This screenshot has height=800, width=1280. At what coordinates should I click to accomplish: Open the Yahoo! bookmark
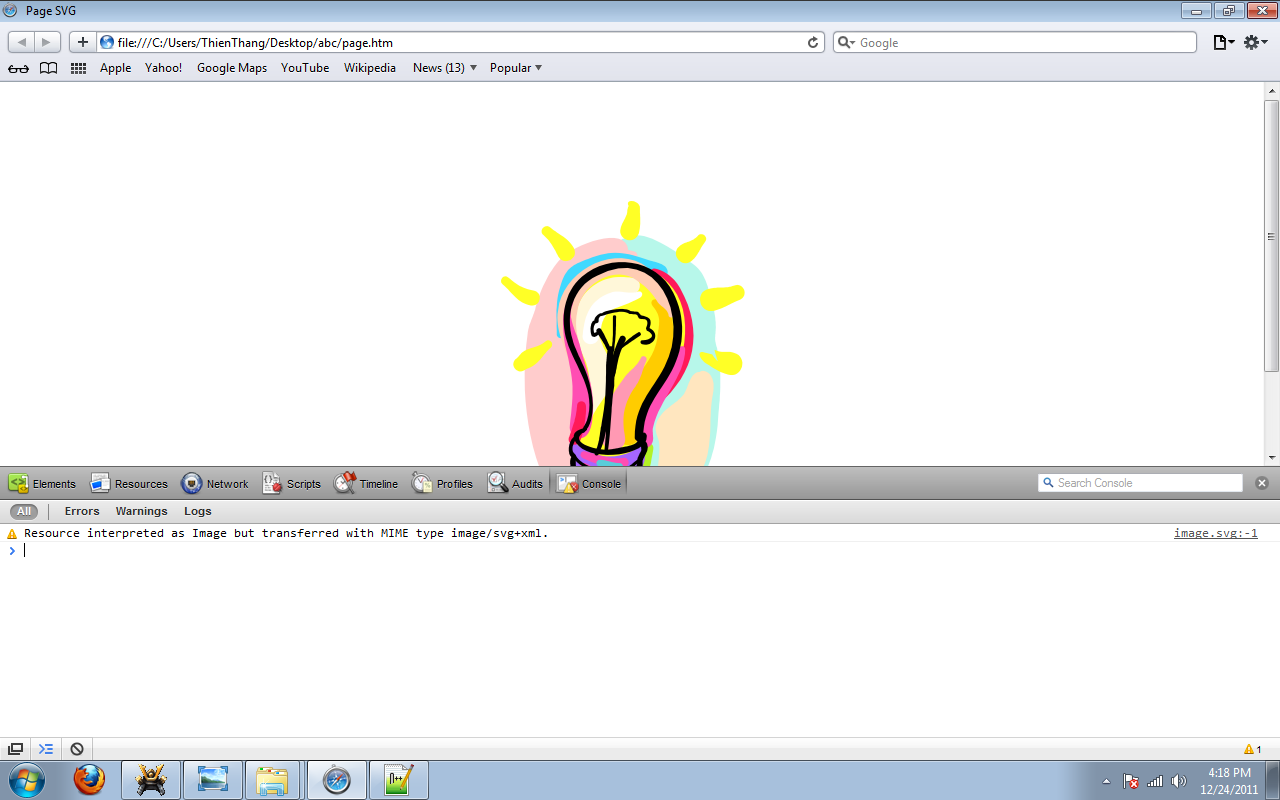coord(164,68)
